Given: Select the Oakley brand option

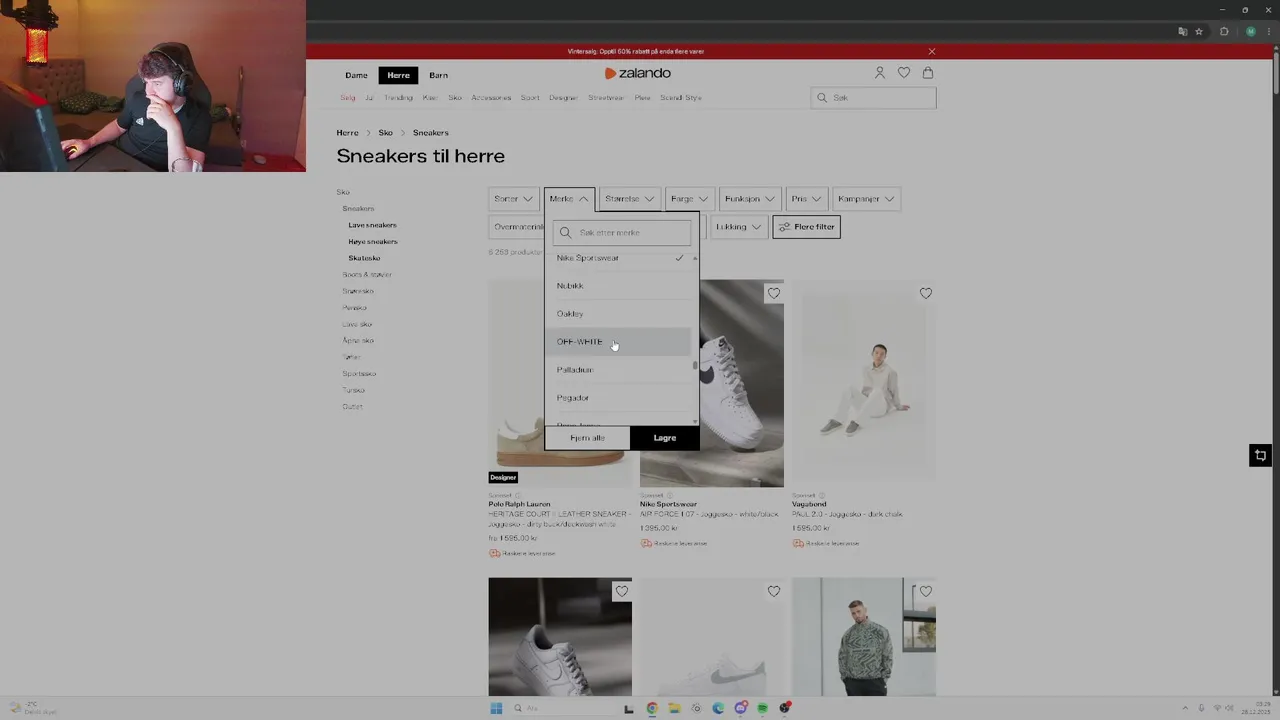Looking at the screenshot, I should pyautogui.click(x=620, y=314).
